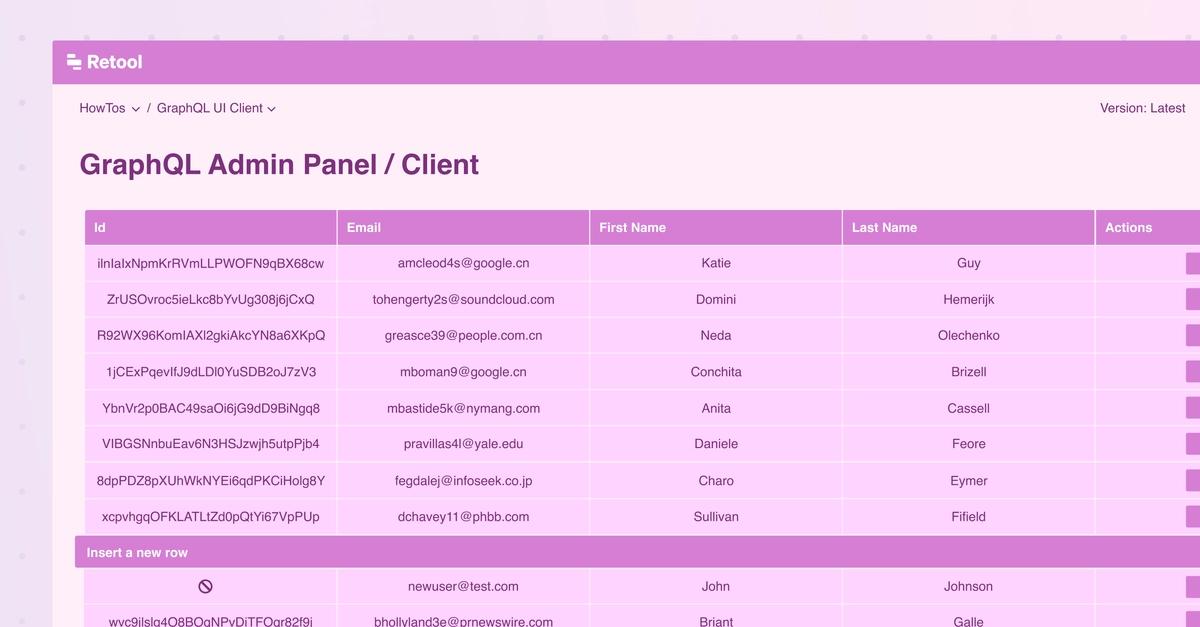Click the HowTos breadcrumb link

click(99, 108)
